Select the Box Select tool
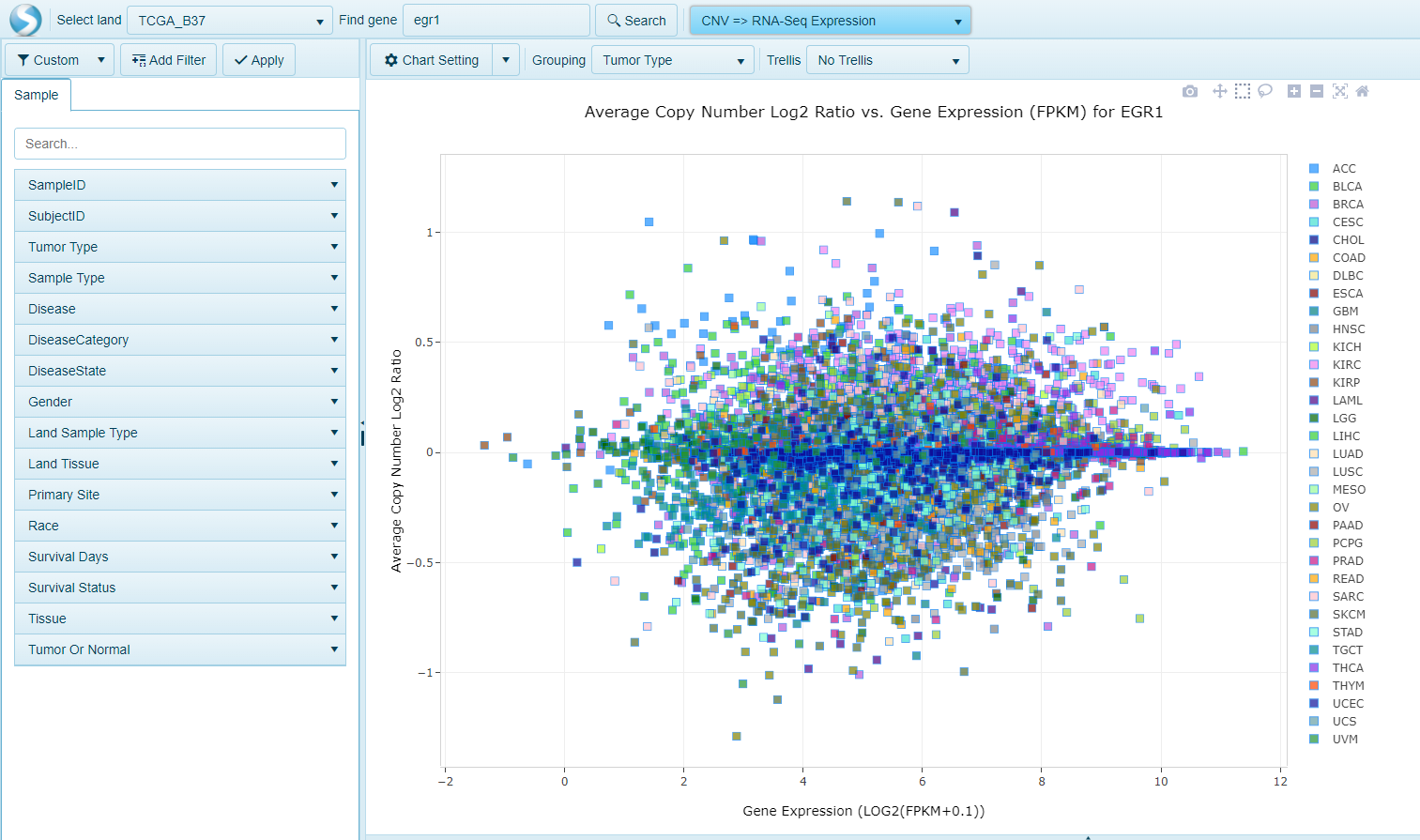 pos(1242,91)
